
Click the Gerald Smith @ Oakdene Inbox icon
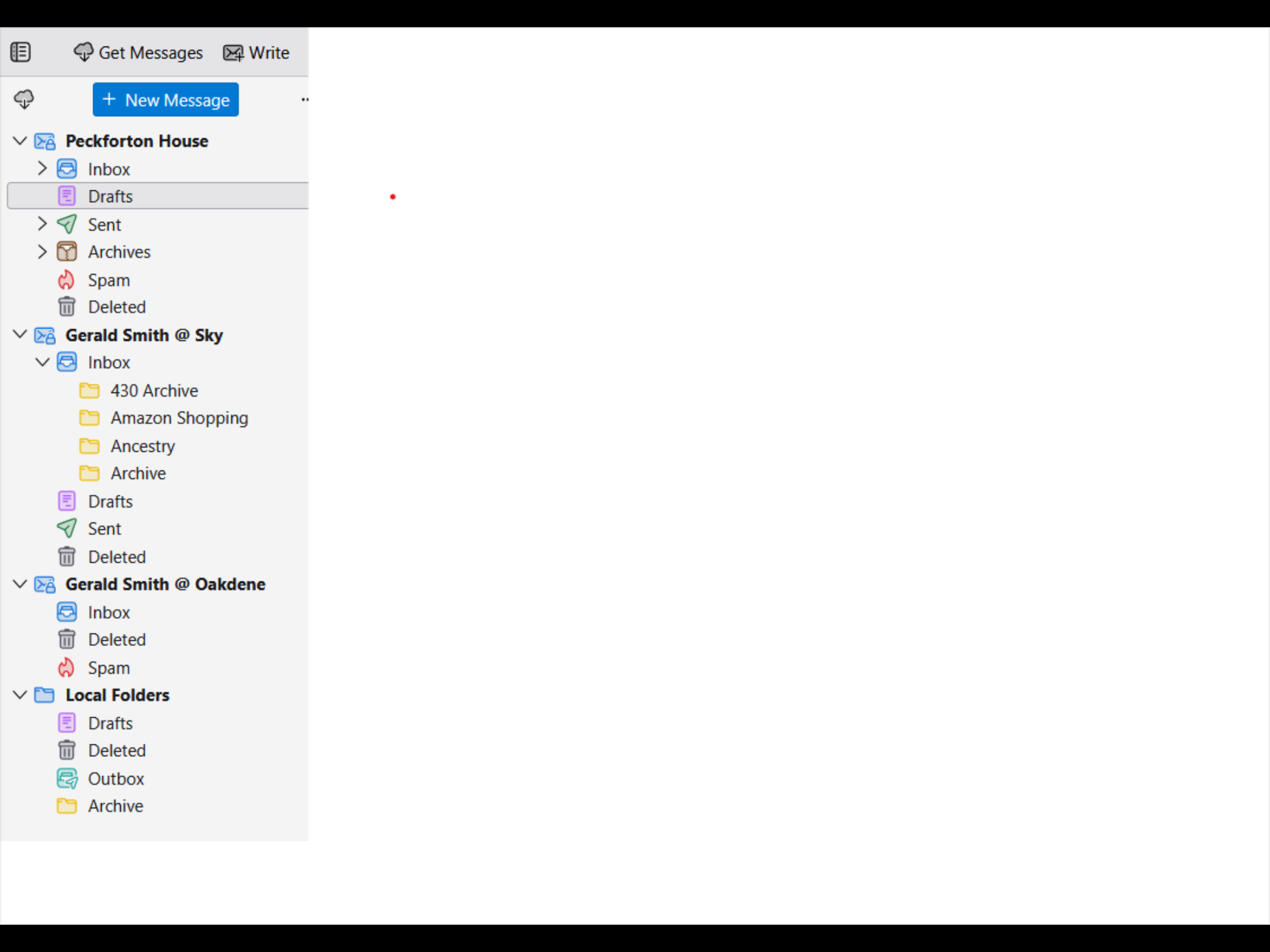(67, 612)
